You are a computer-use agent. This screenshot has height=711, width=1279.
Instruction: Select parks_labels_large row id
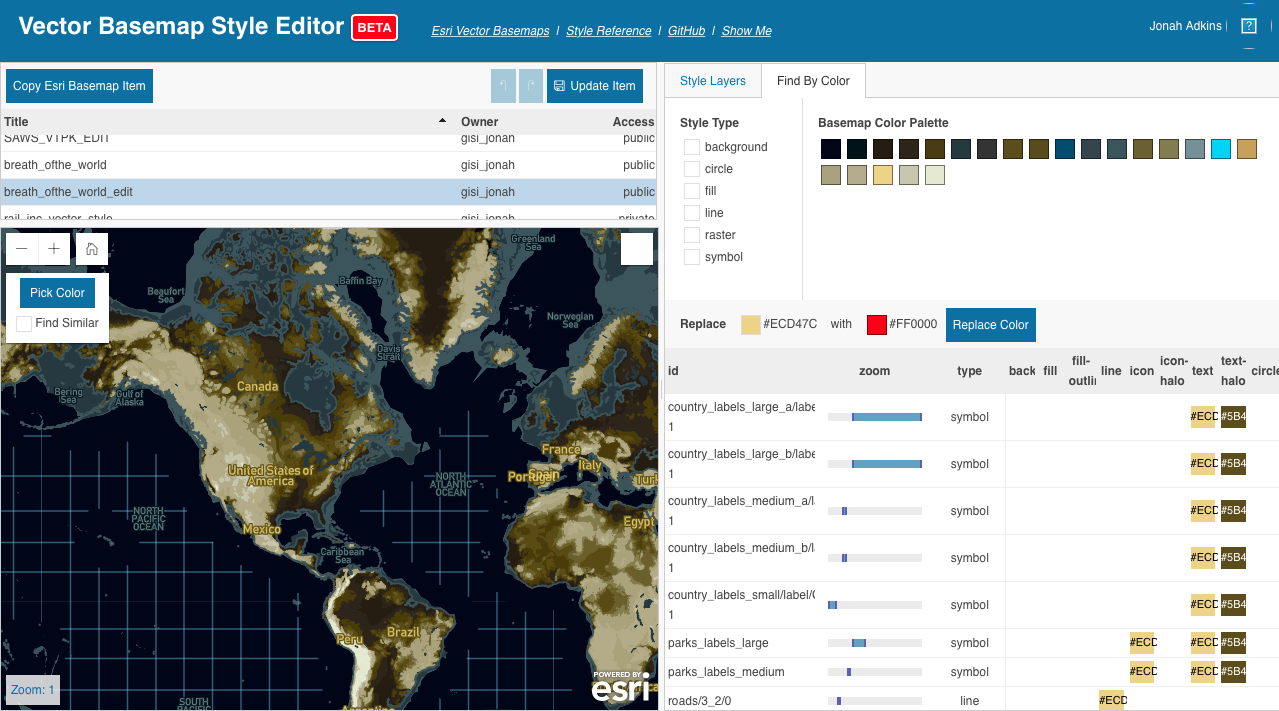point(718,643)
